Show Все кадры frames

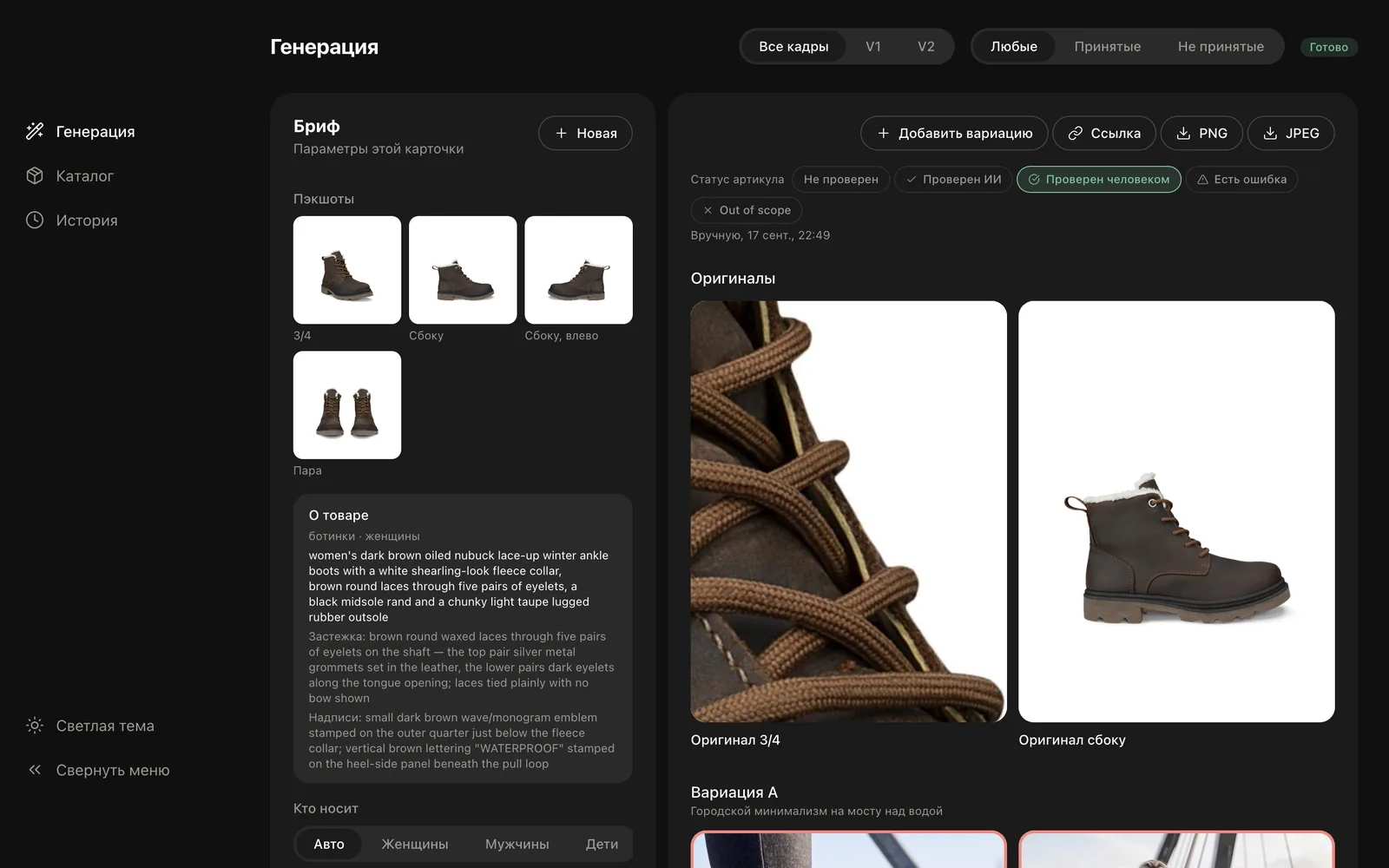793,47
